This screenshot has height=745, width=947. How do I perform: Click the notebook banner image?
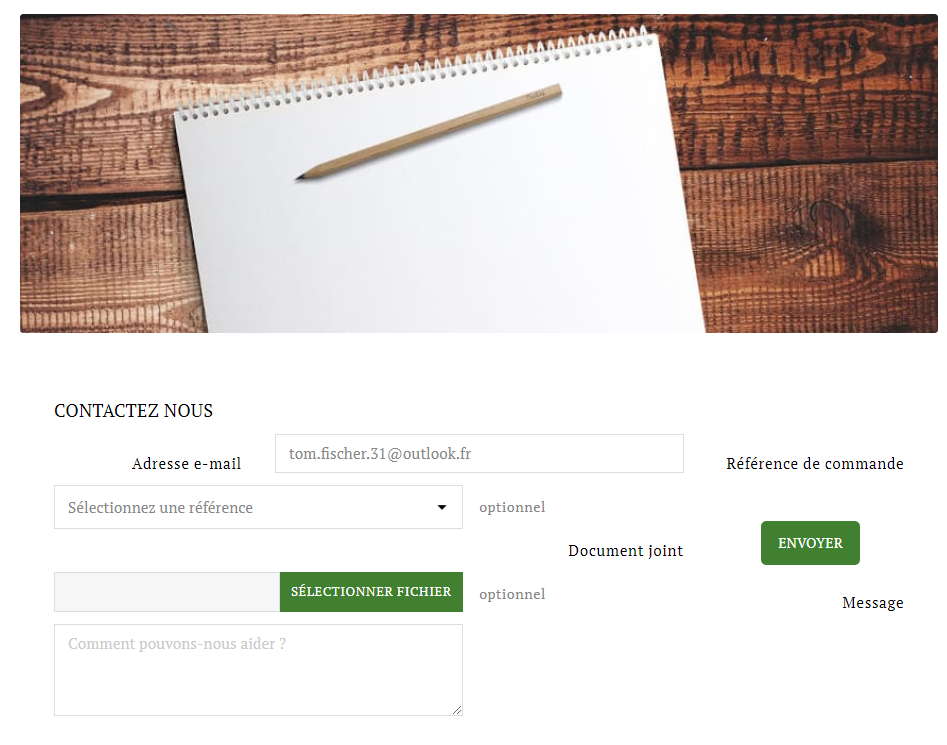pos(479,173)
